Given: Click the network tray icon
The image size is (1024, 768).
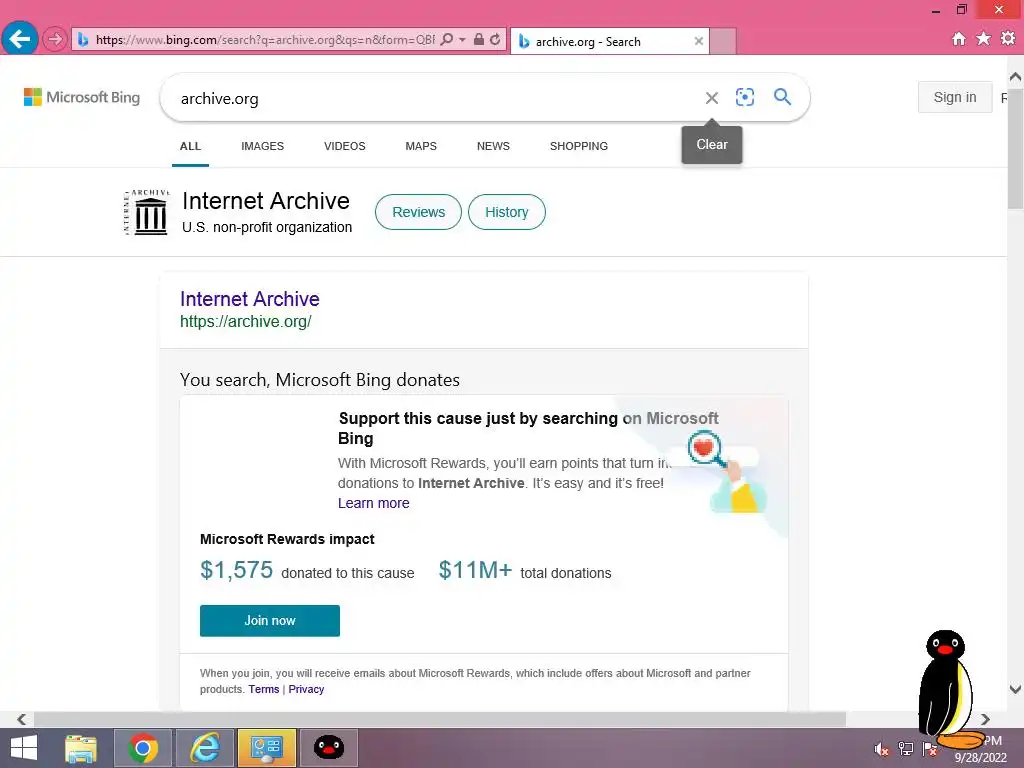Looking at the screenshot, I should [x=906, y=749].
